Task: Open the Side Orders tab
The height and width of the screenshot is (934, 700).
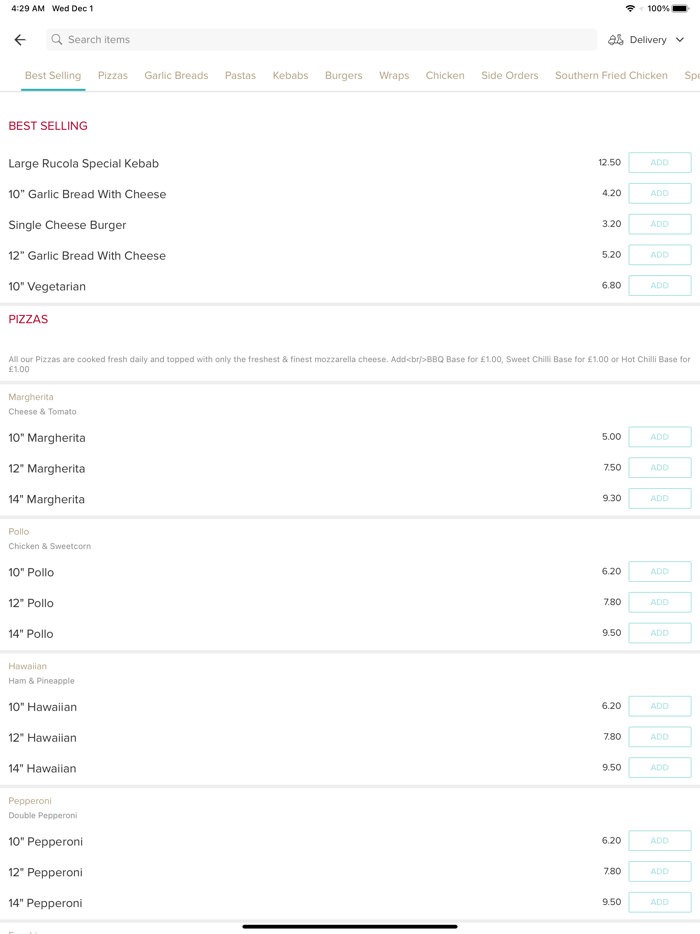Action: 510,76
